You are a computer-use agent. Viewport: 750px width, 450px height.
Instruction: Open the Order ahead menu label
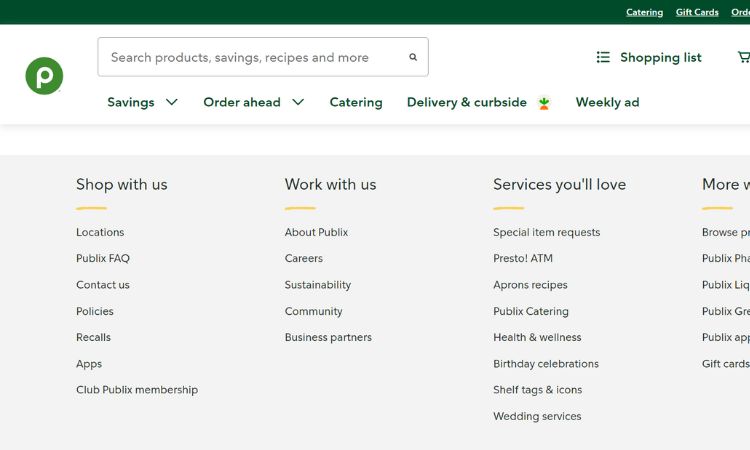(242, 102)
